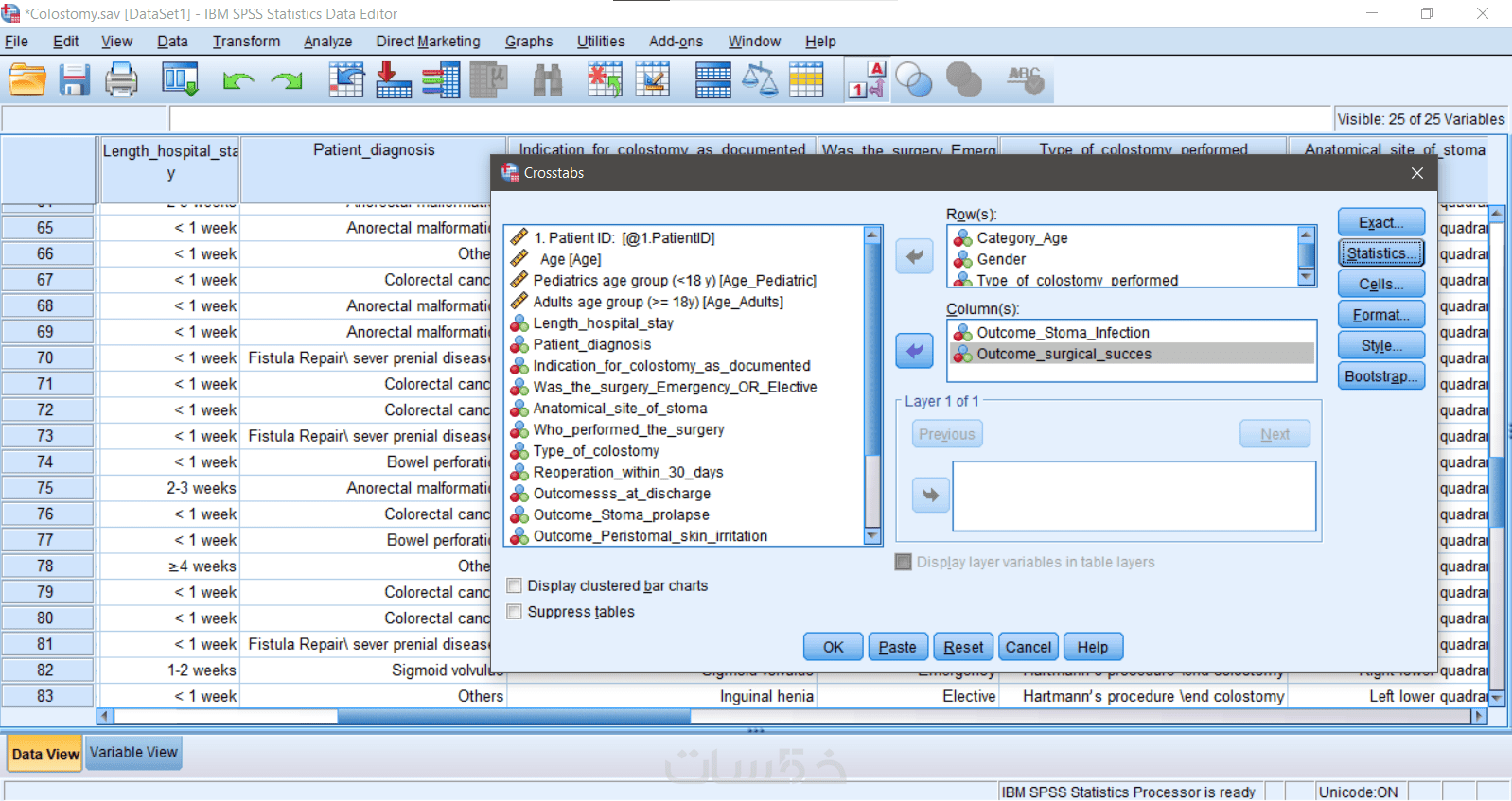The height and width of the screenshot is (801, 1512).
Task: Click the Column(s) move arrow button
Action: pos(915,351)
